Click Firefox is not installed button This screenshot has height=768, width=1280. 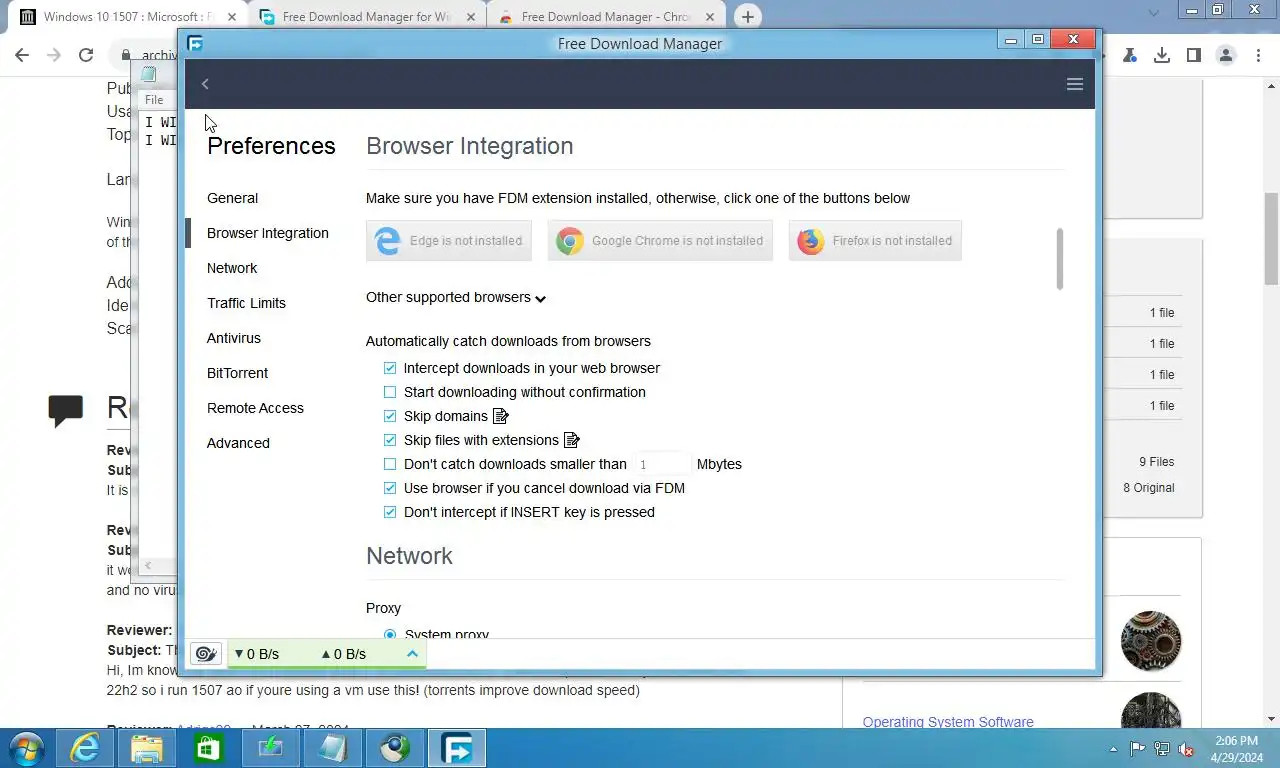point(875,241)
